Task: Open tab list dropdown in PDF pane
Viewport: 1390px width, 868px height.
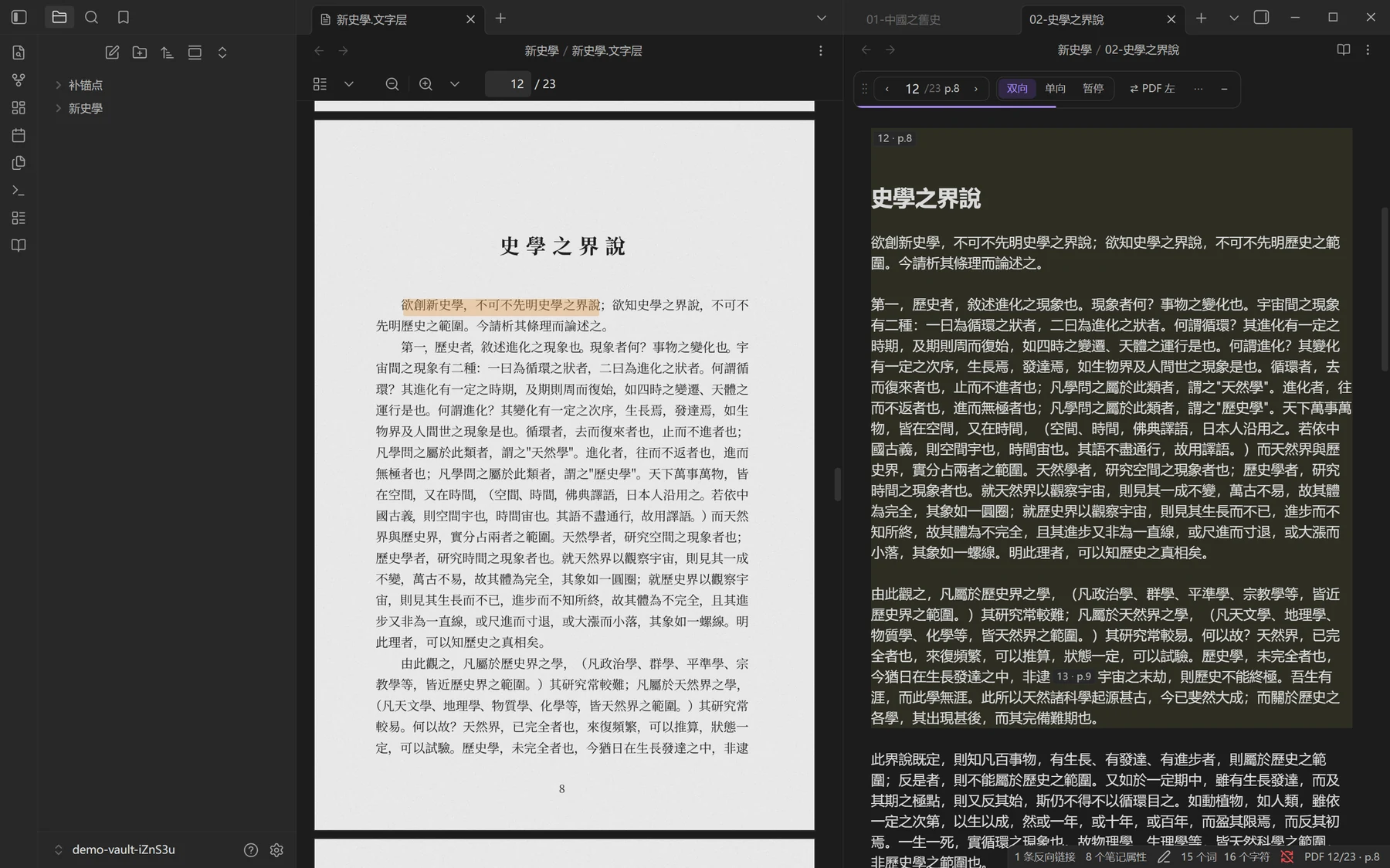Action: [822, 18]
